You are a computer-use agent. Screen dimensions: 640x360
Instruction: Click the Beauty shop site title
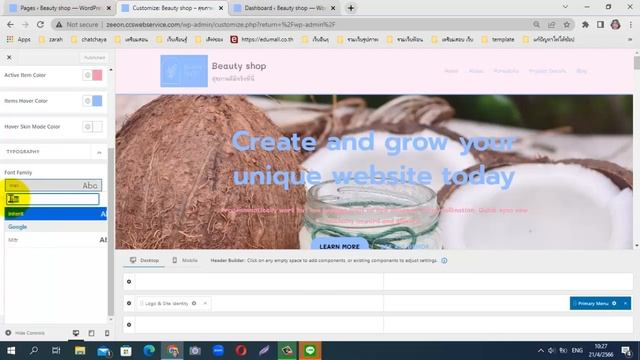point(239,66)
